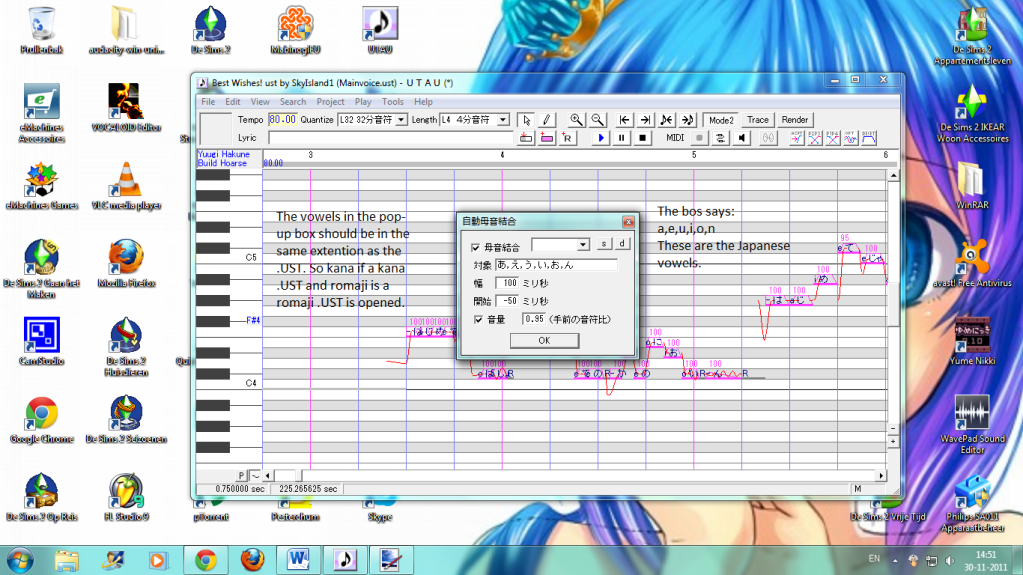The height and width of the screenshot is (575, 1023).
Task: Open the Tools menu
Action: tap(393, 102)
